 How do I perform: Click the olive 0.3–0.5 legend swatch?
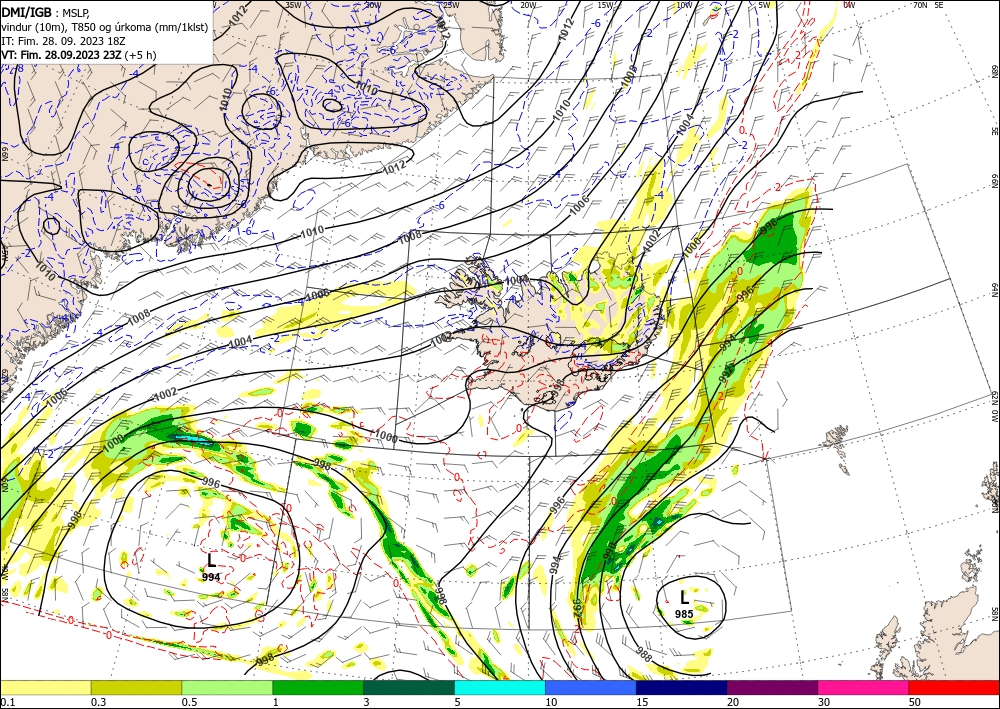136,687
